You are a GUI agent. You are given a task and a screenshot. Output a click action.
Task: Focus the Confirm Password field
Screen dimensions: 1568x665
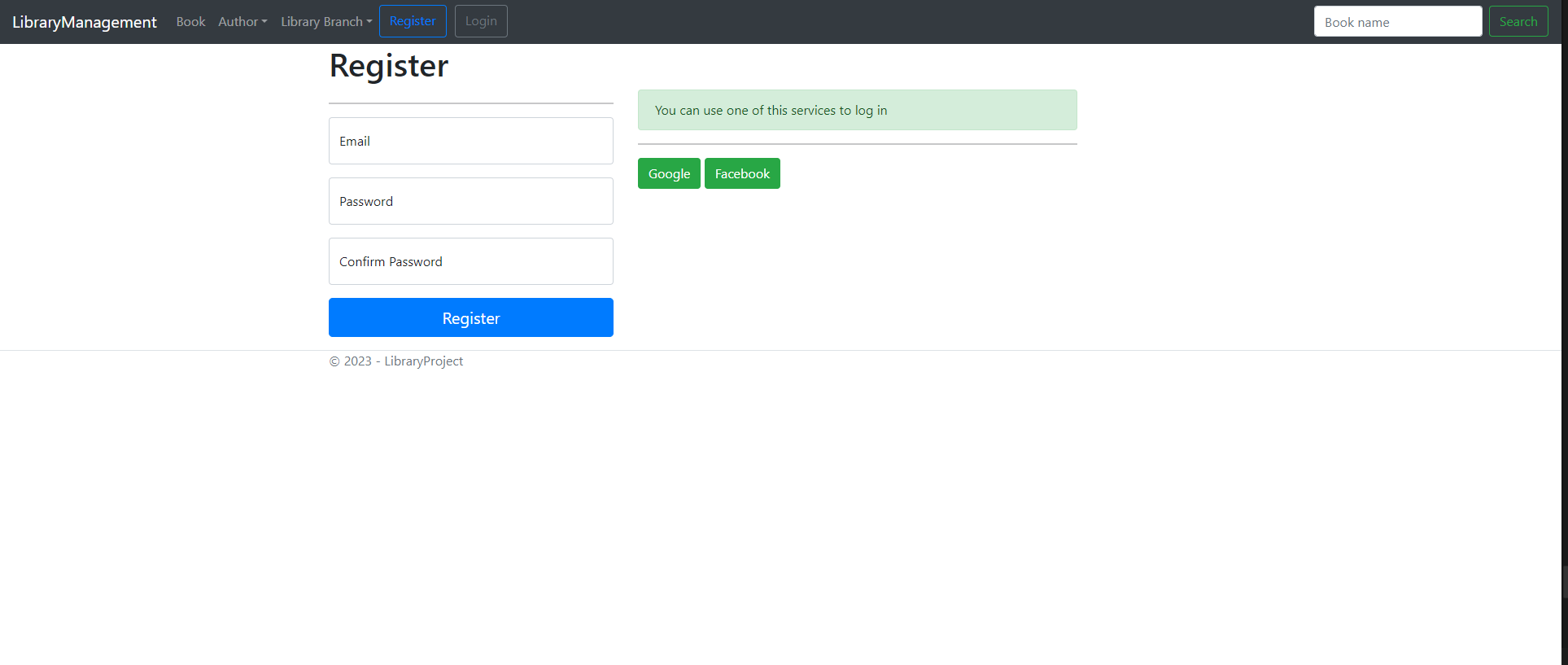470,261
